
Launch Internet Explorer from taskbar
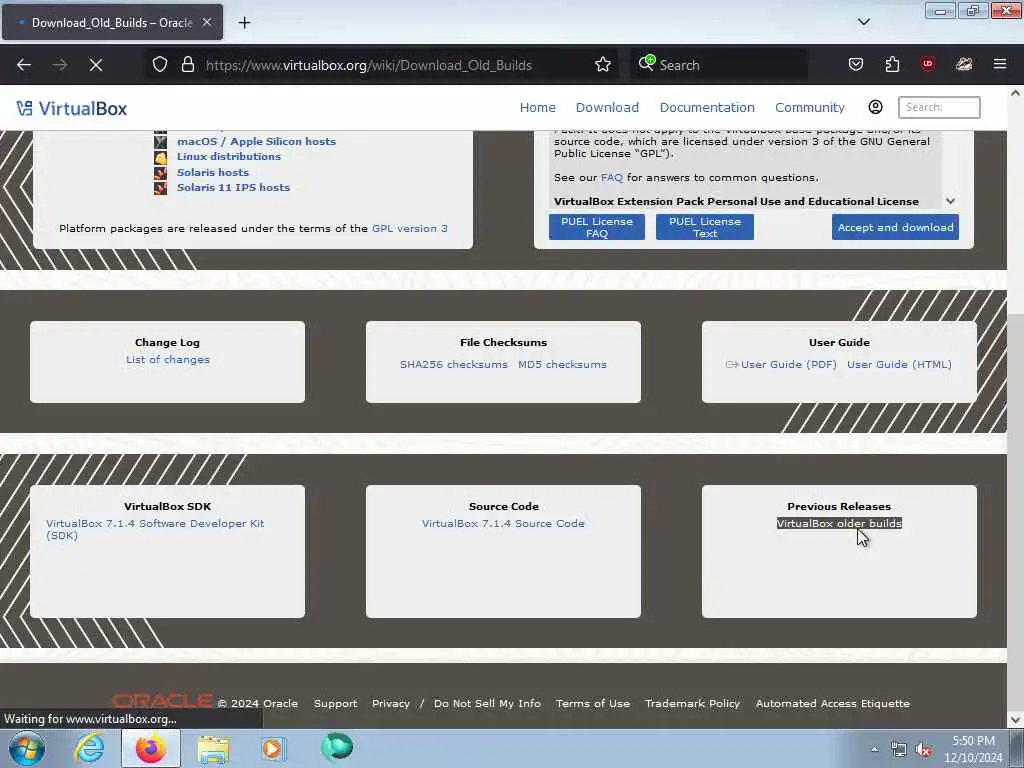[89, 748]
